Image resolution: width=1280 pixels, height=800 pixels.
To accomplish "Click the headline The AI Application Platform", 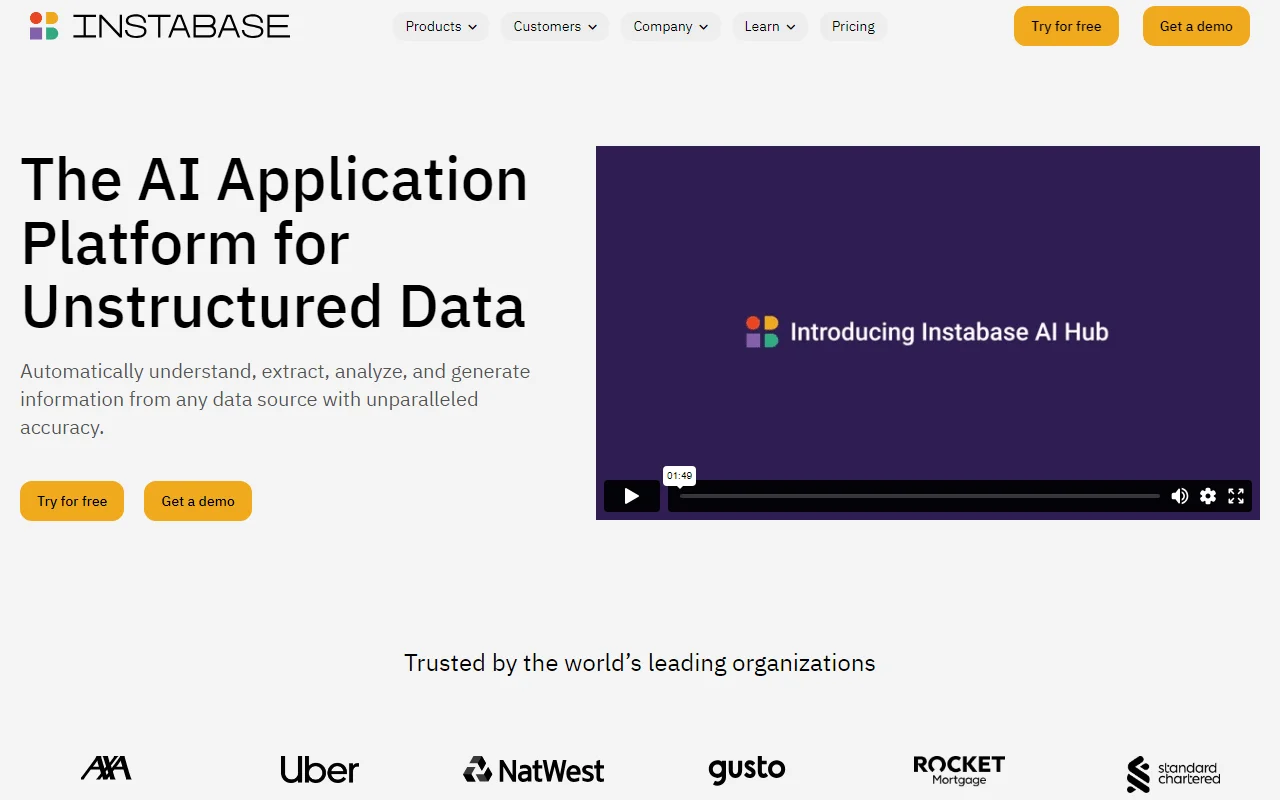I will coord(274,243).
